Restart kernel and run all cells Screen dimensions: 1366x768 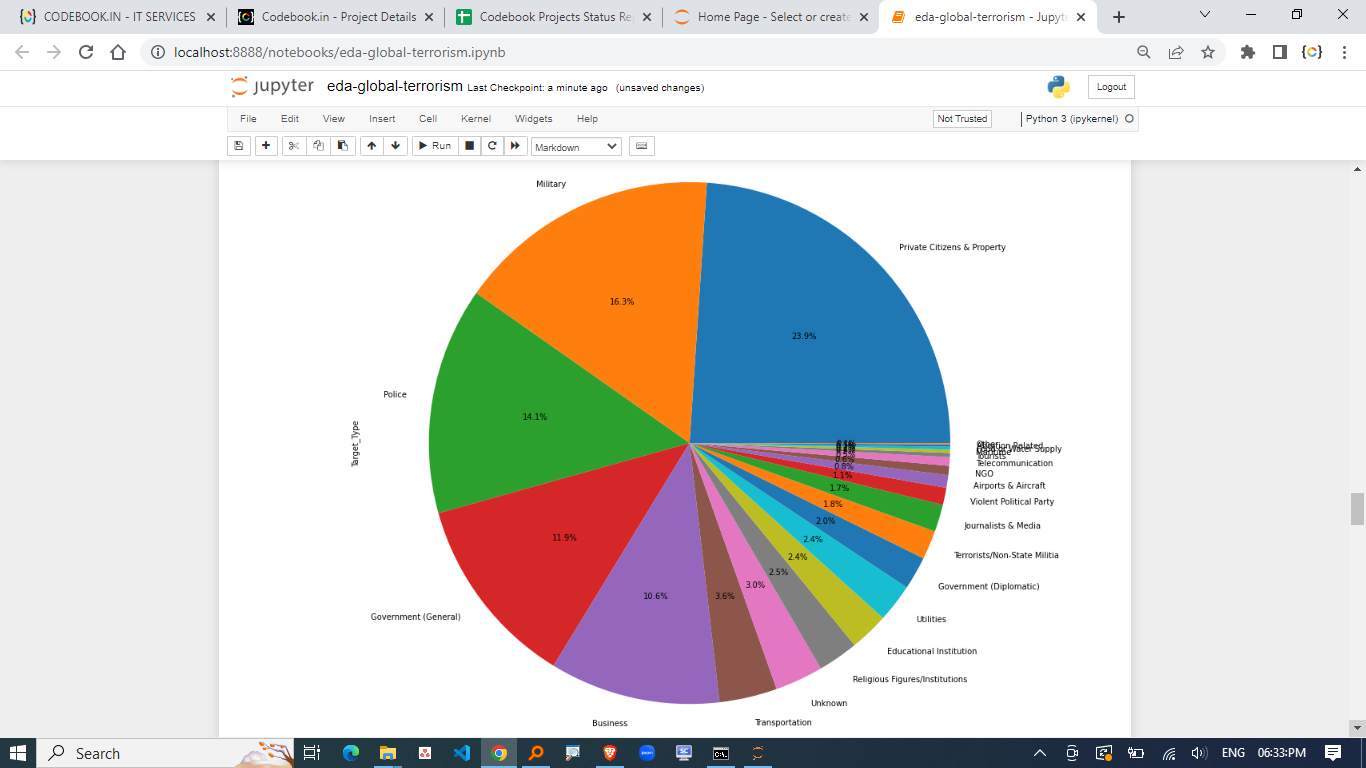click(x=515, y=146)
